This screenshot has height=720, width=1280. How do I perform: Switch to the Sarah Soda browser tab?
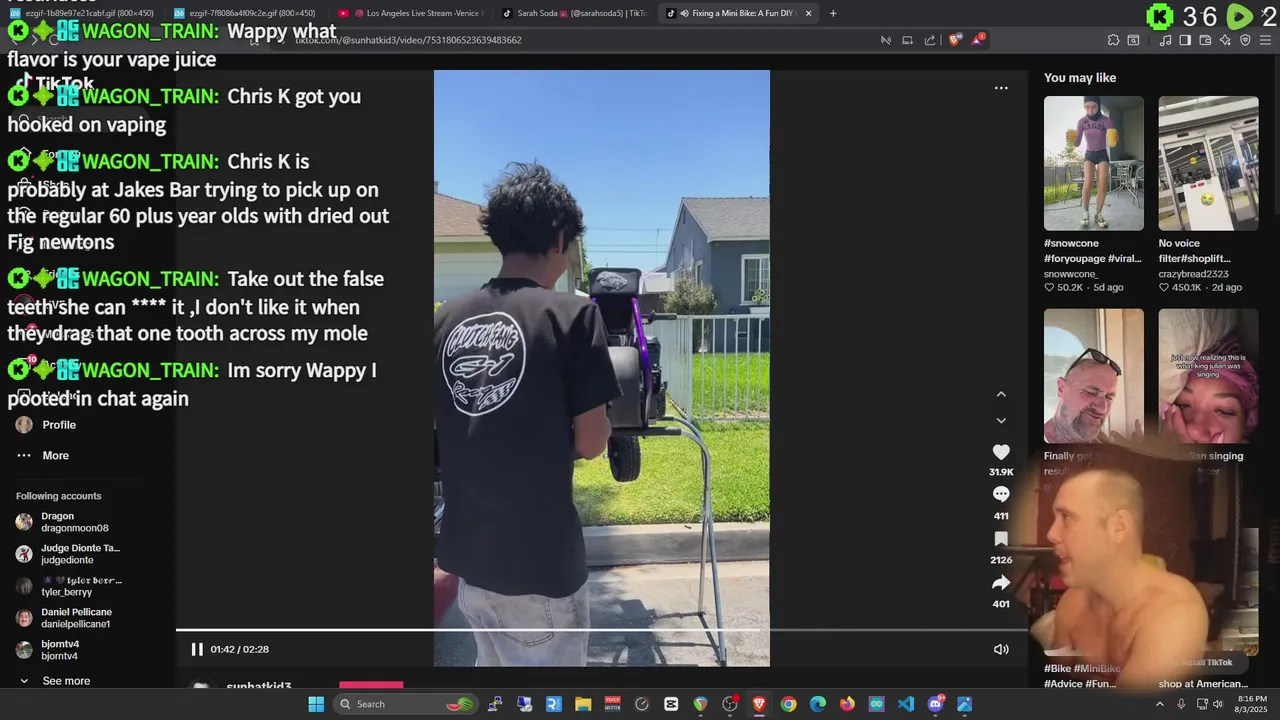[x=575, y=13]
